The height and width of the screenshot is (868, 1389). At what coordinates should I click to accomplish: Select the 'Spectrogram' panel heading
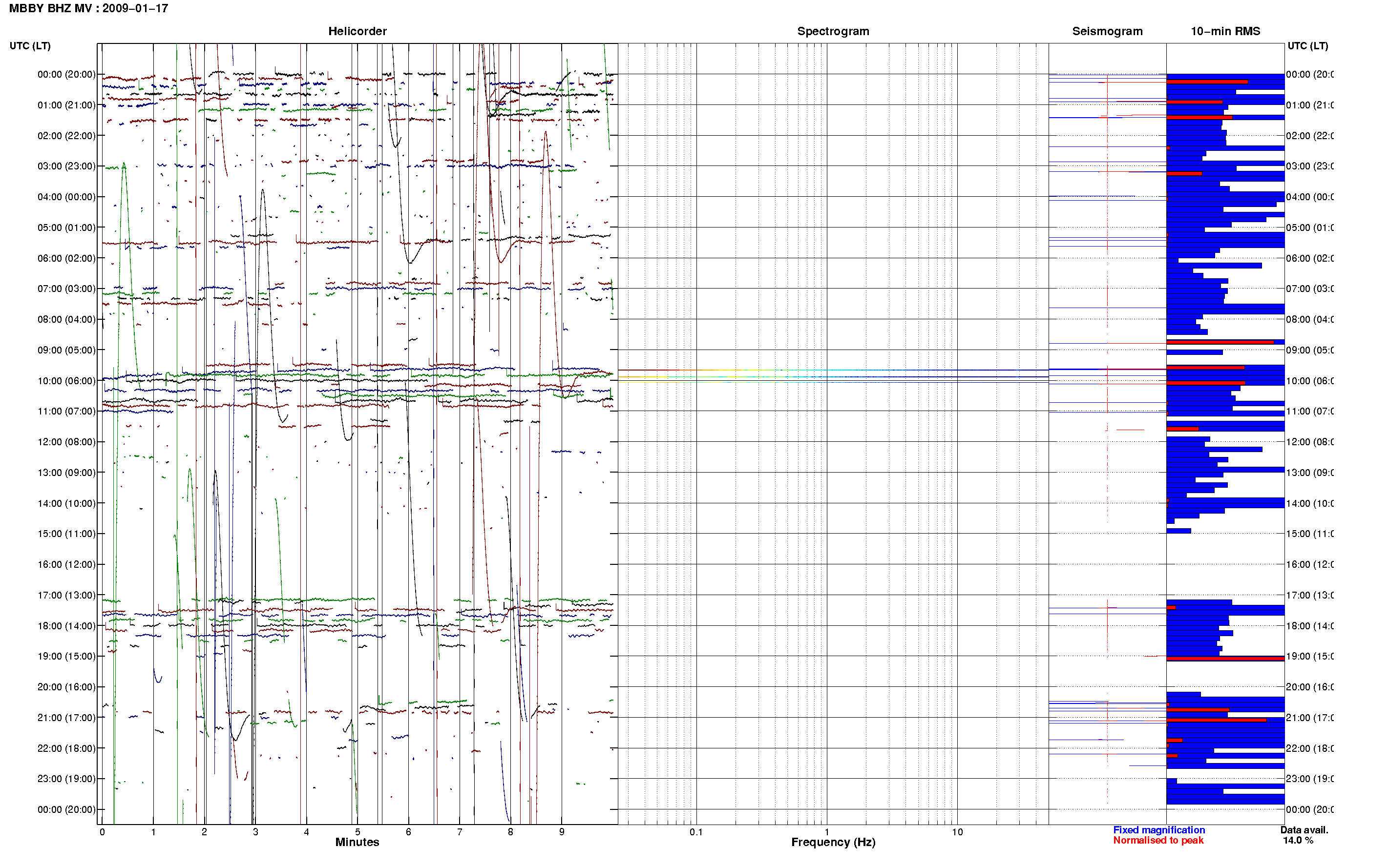[x=833, y=31]
